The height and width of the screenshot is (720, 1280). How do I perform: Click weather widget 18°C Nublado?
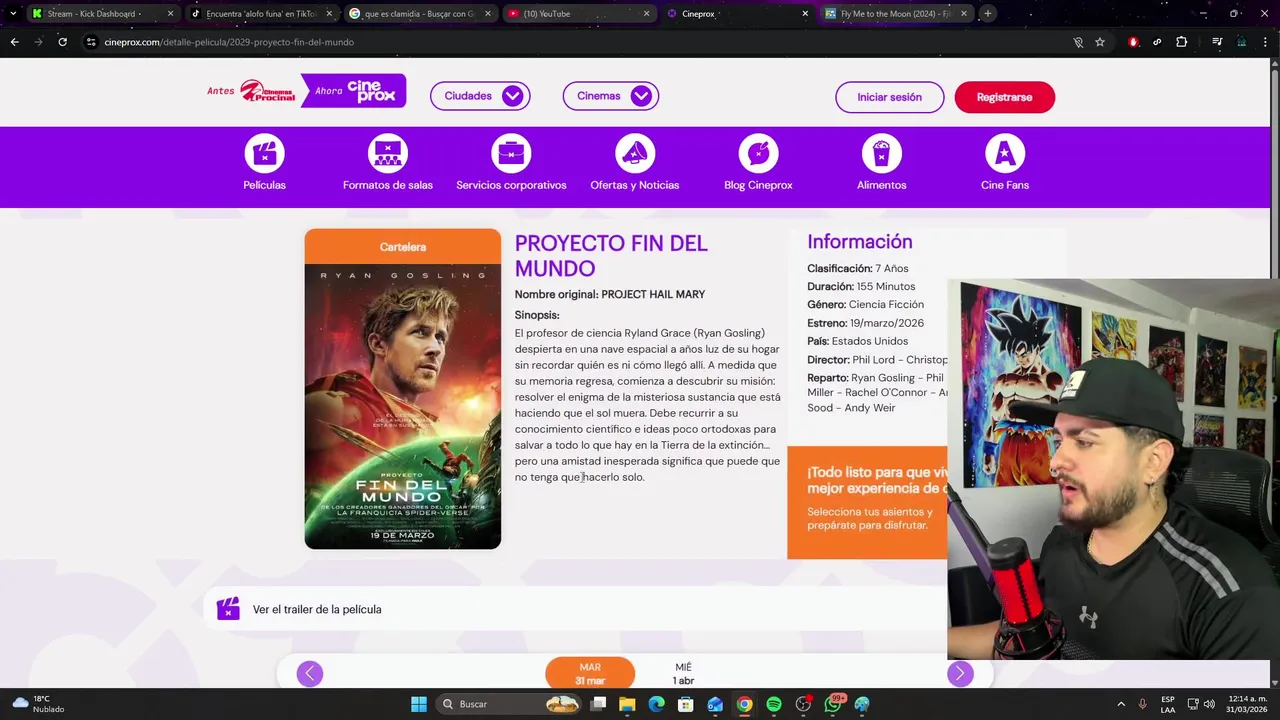click(37, 704)
